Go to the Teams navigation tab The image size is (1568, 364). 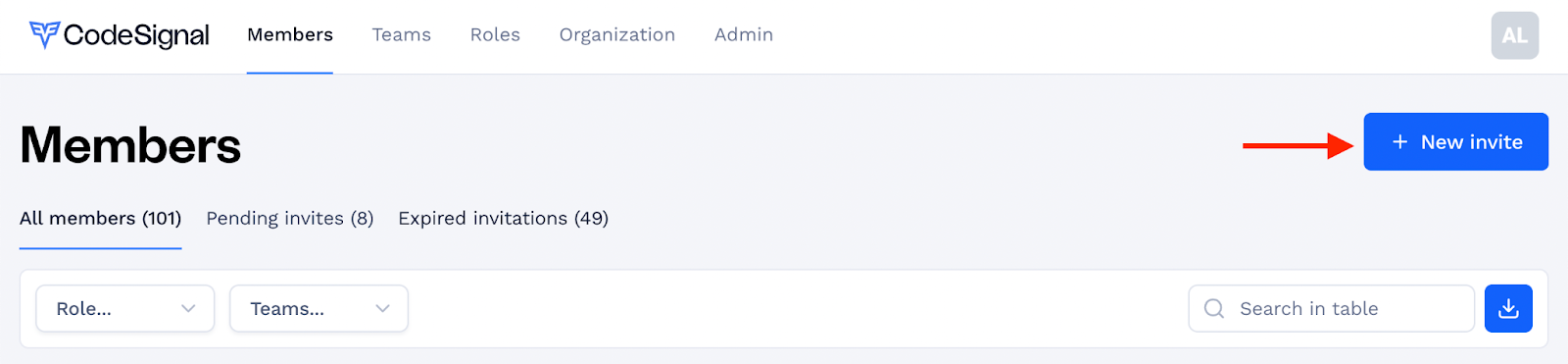click(402, 35)
